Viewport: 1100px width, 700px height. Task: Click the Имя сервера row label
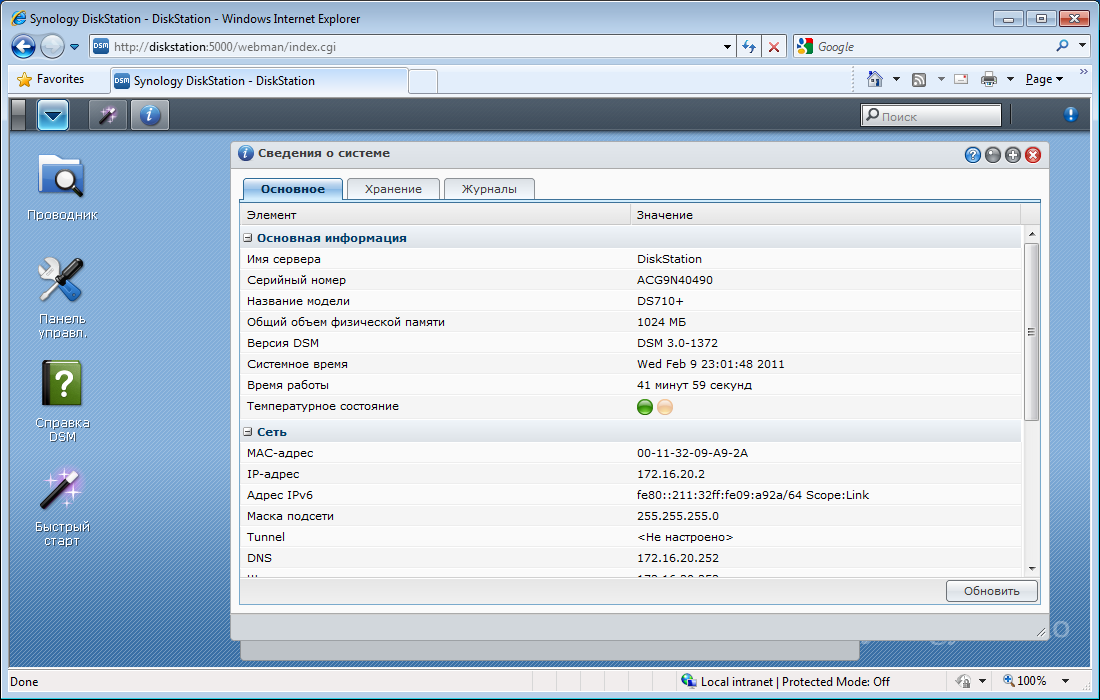[x=283, y=259]
